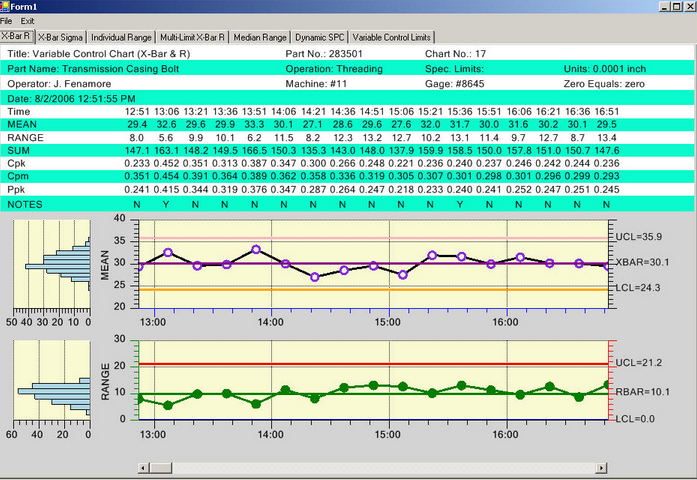The height and width of the screenshot is (480, 697).
Task: Click the Machine: #11 text
Action: click(x=316, y=84)
